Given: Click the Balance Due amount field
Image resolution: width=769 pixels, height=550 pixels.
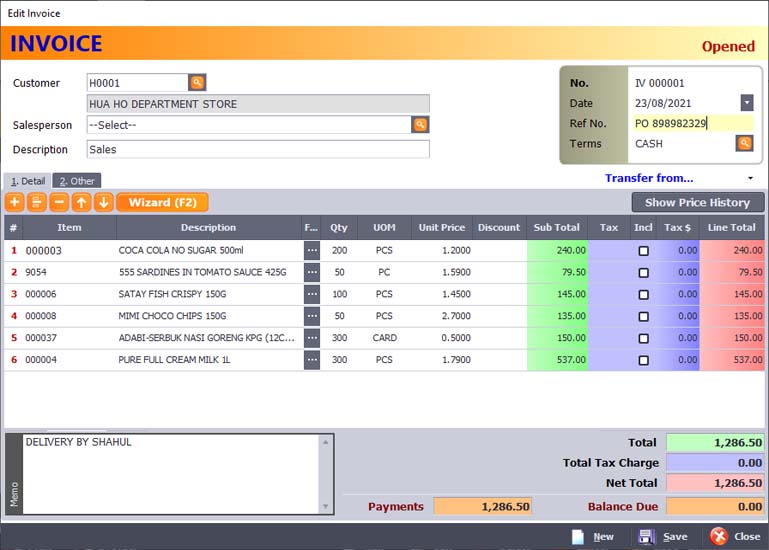Looking at the screenshot, I should pos(715,506).
